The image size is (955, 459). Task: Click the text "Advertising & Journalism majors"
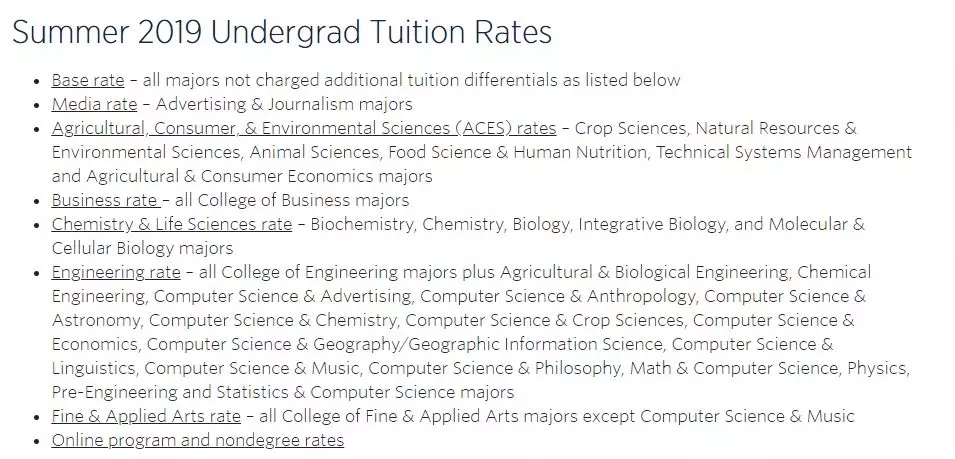[x=284, y=104]
